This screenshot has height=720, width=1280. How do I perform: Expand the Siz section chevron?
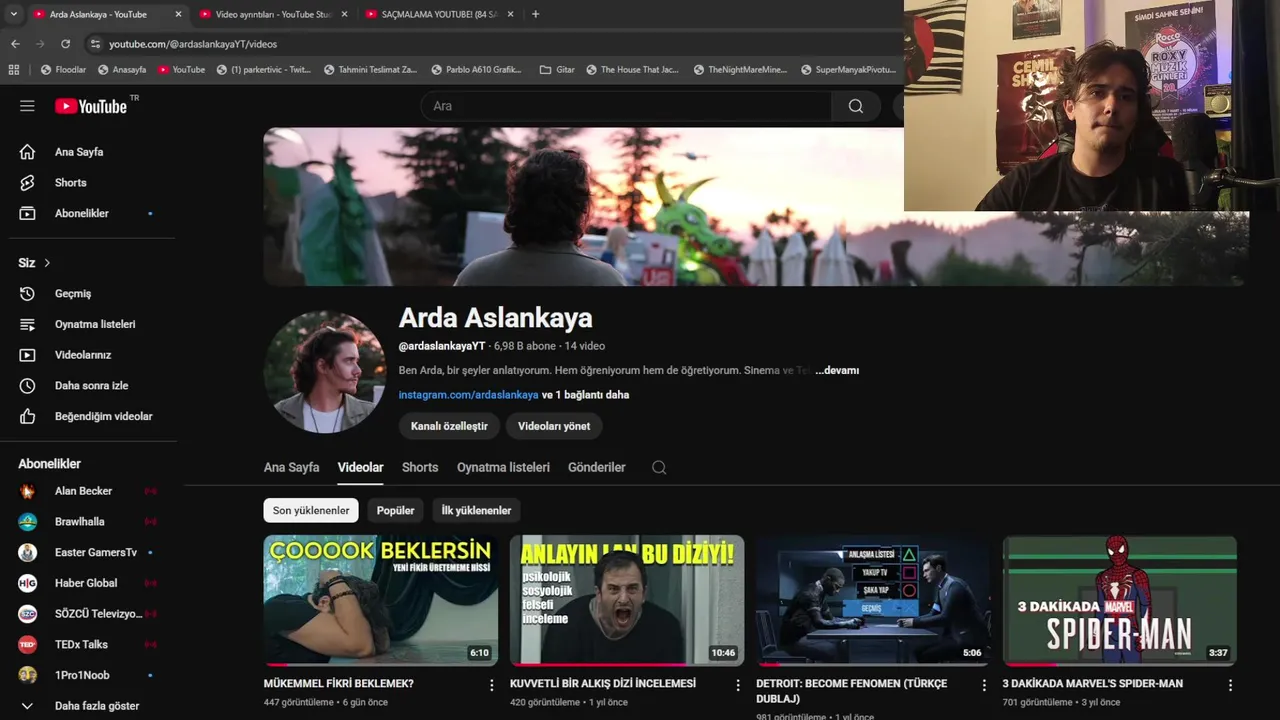(47, 263)
